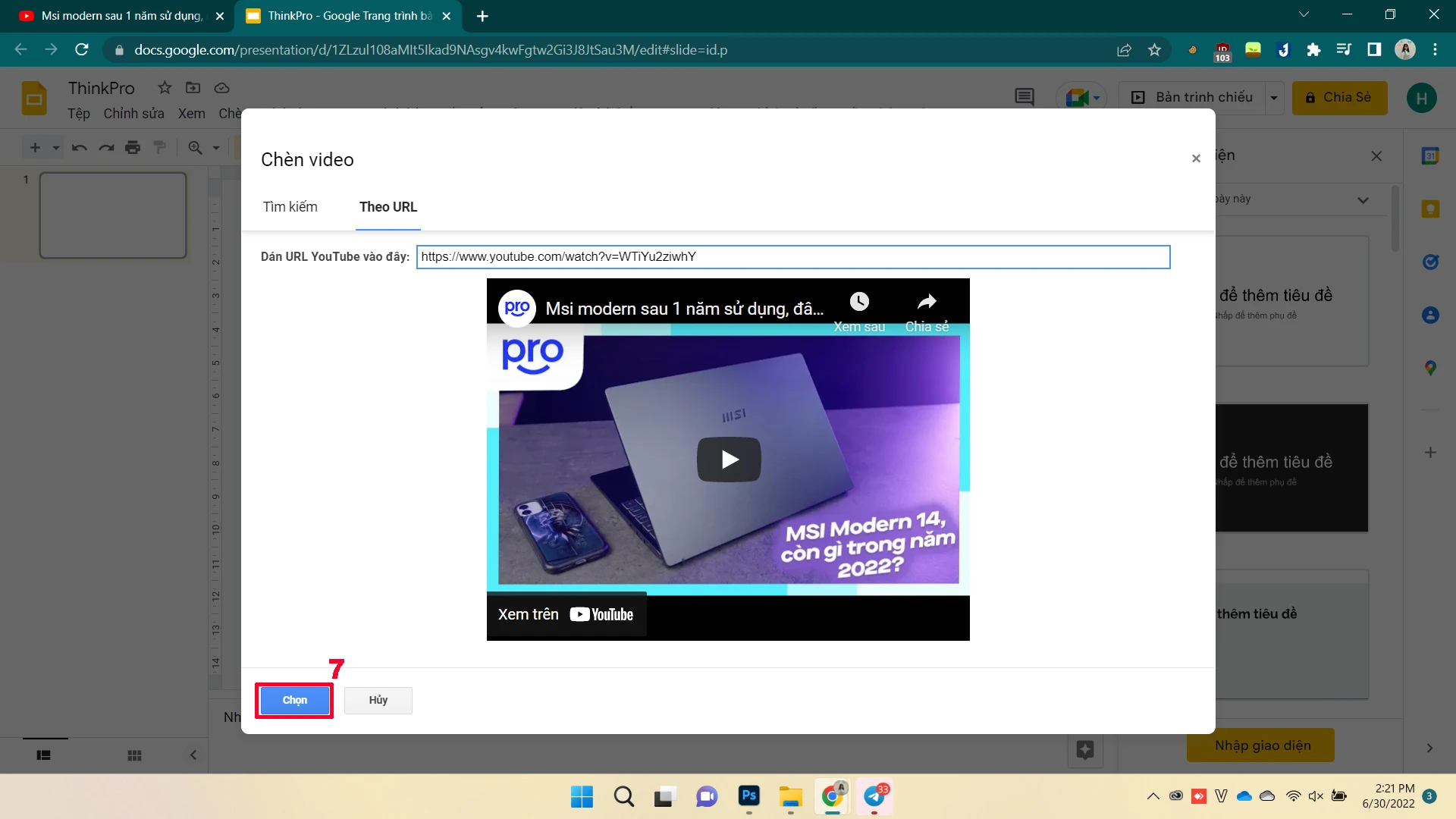Click the add new slide plus button
This screenshot has width=1456, height=819.
(35, 147)
